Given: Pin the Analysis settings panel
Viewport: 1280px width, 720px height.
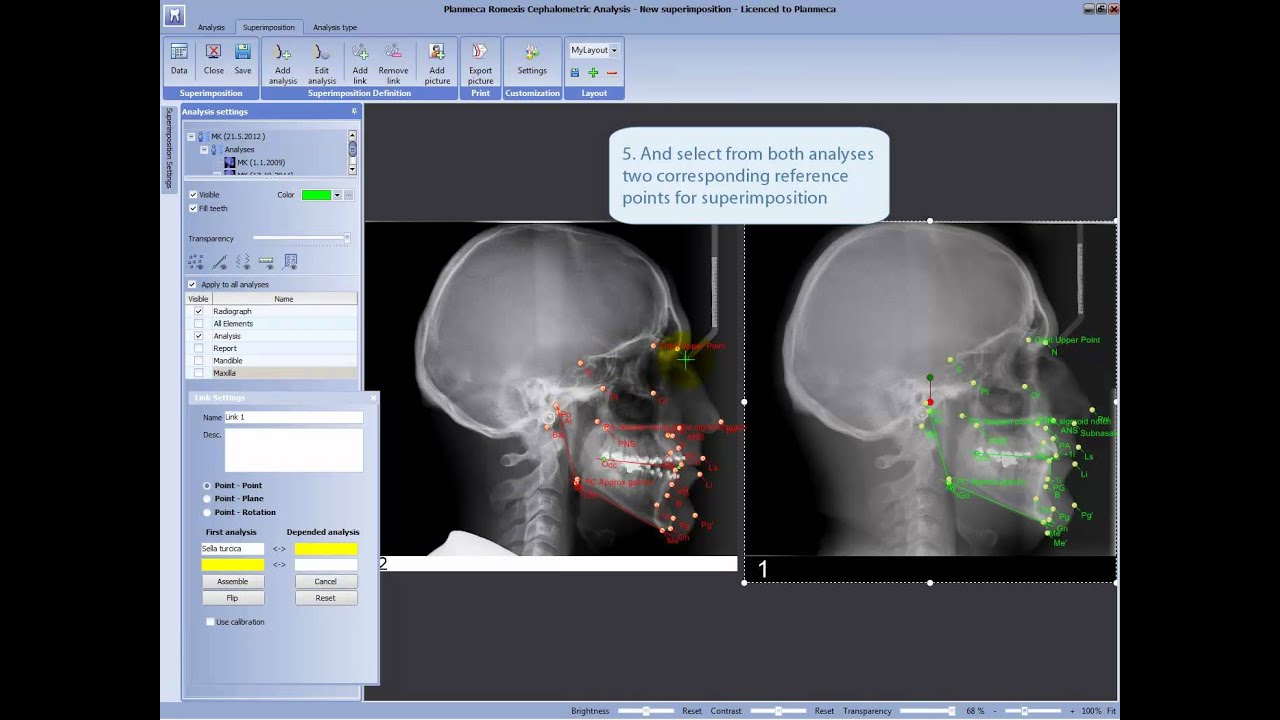Looking at the screenshot, I should pos(353,112).
